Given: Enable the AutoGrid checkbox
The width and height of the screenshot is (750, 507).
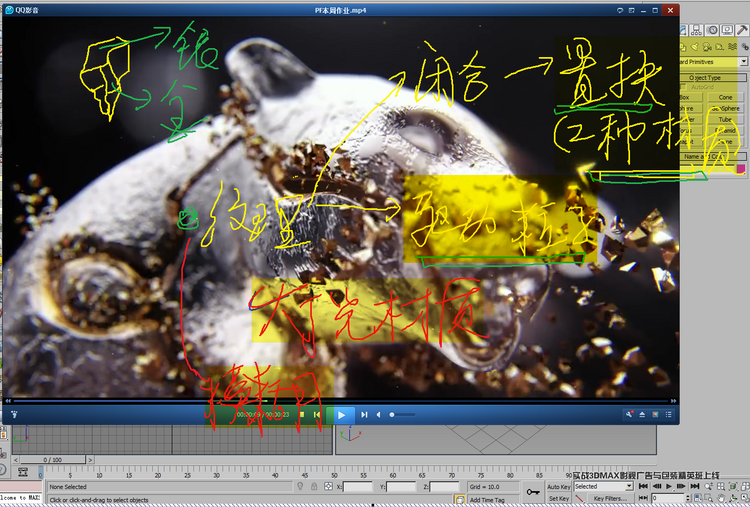Looking at the screenshot, I should (683, 87).
